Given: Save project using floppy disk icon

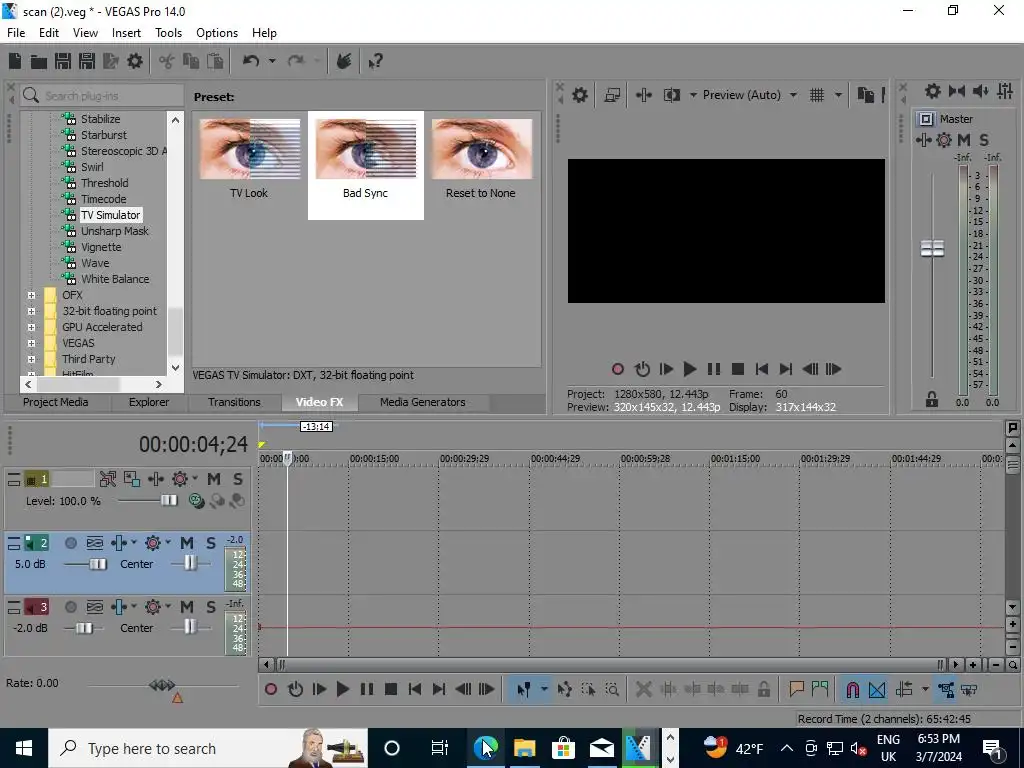Looking at the screenshot, I should click(63, 61).
